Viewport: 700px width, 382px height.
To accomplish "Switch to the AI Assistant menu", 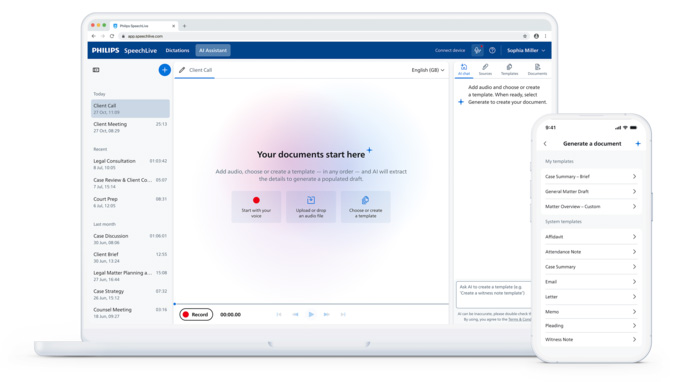I will [213, 50].
